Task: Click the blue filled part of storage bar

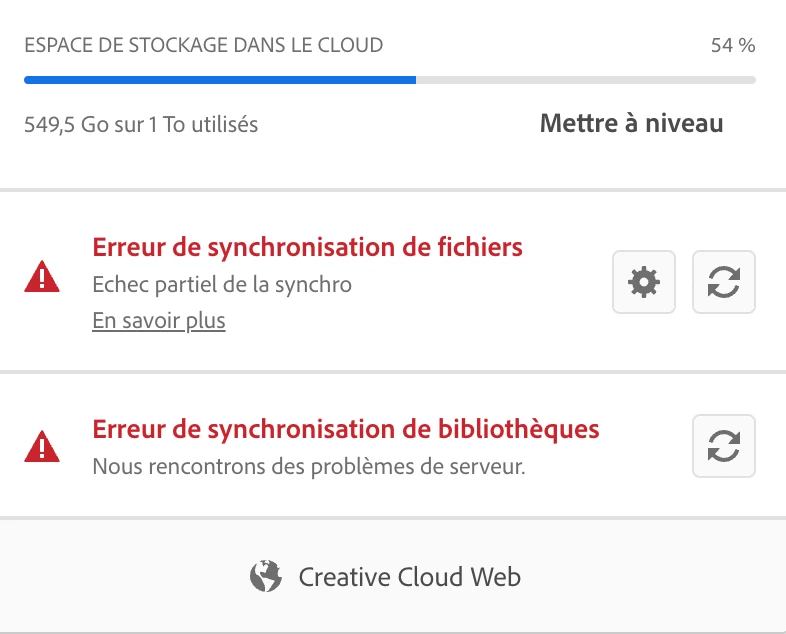Action: 220,80
